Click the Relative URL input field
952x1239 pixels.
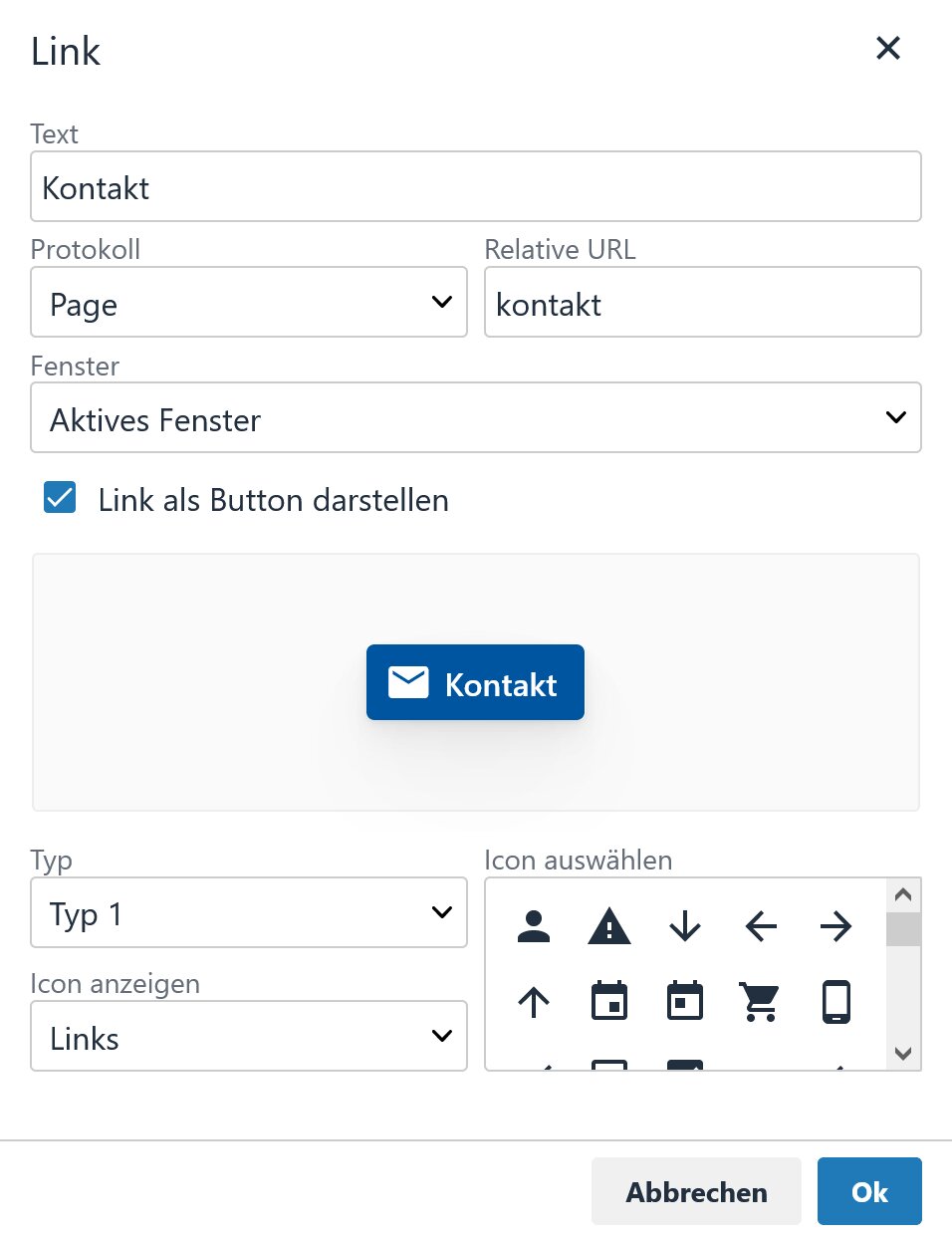(x=702, y=303)
